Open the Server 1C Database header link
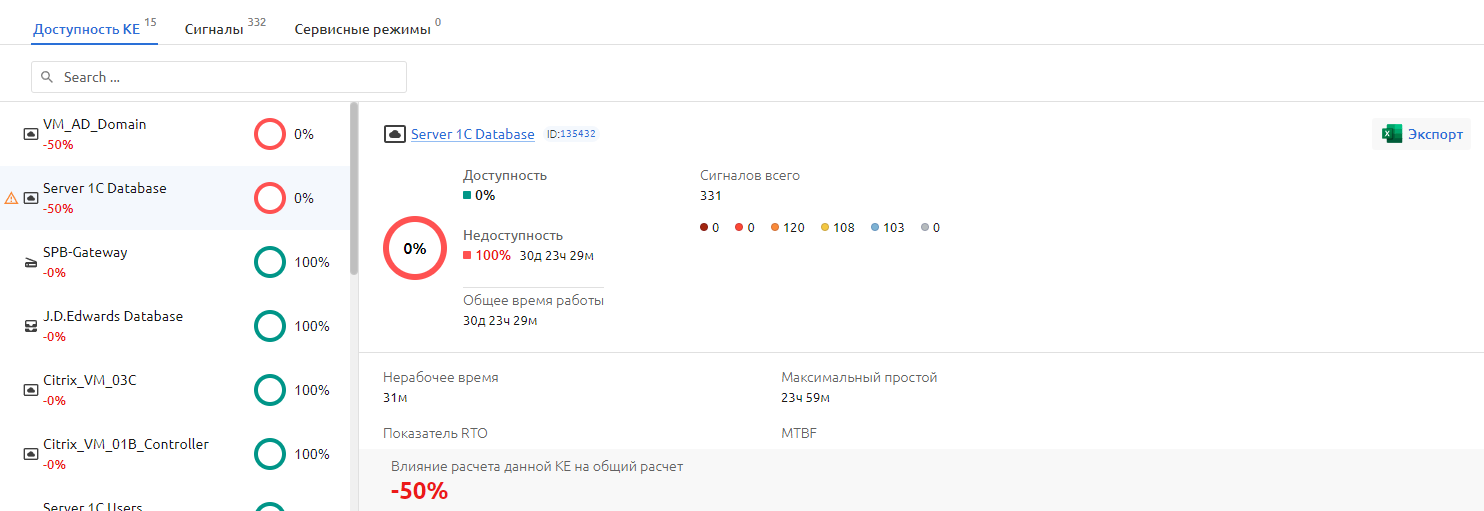 pyautogui.click(x=472, y=134)
